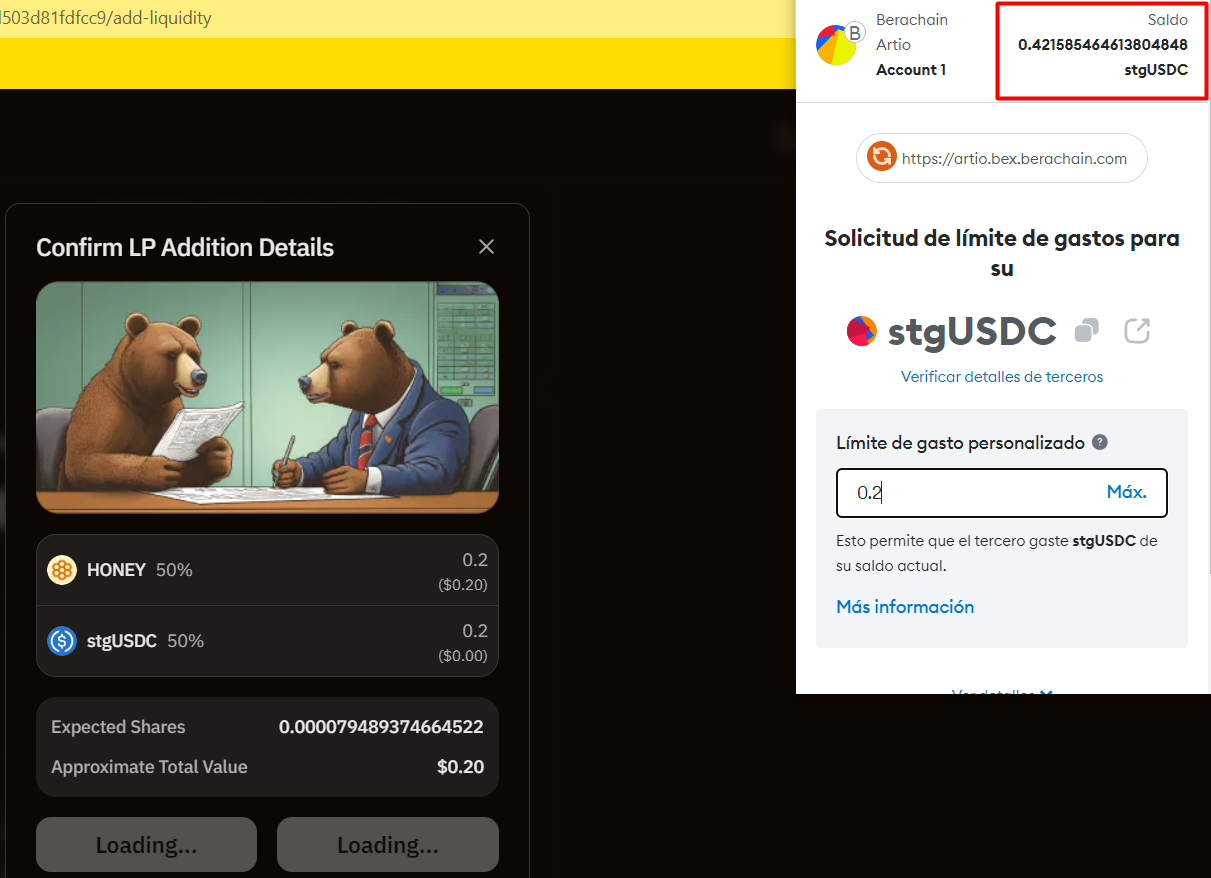The width and height of the screenshot is (1211, 878).
Task: Click the bears signing papers illustration
Action: point(267,397)
